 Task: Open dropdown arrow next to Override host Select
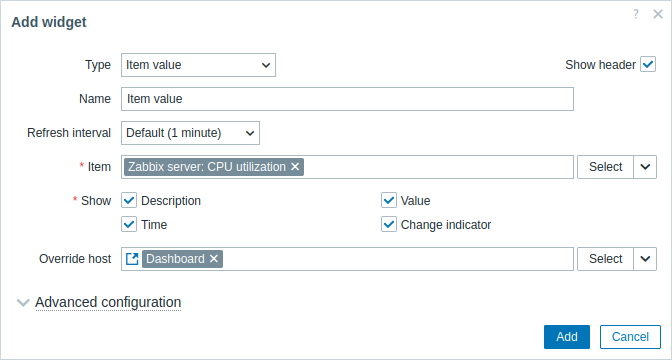645,259
